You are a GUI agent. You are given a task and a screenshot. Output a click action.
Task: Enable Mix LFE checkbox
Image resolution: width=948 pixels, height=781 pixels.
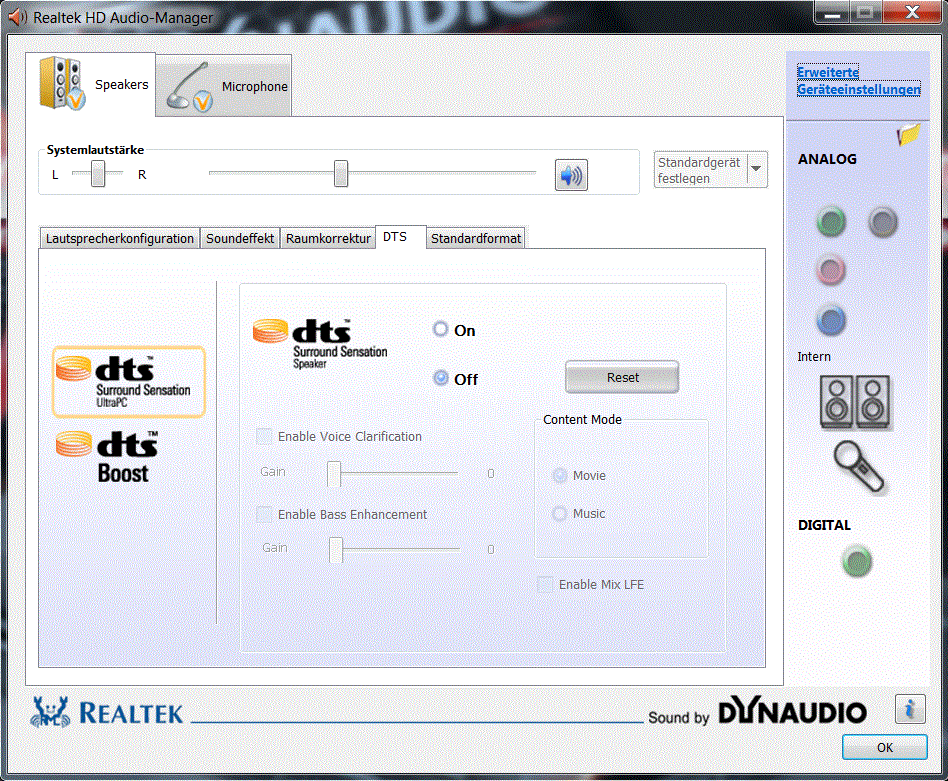point(545,585)
